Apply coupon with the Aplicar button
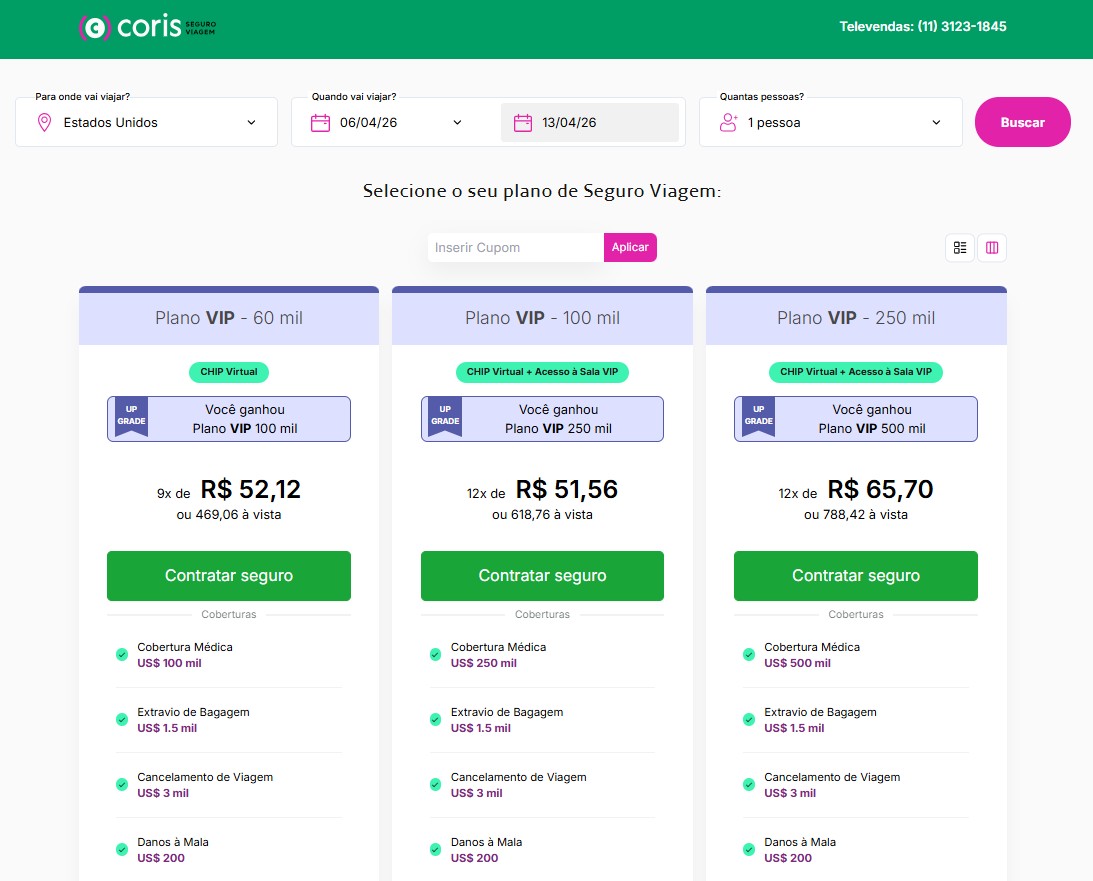 [630, 247]
